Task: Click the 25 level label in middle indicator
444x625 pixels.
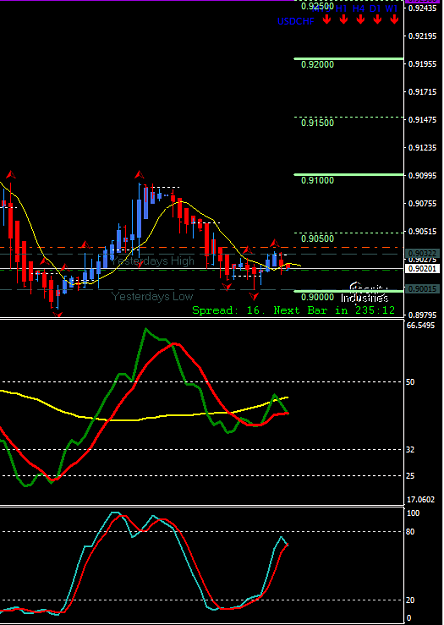Action: (411, 476)
